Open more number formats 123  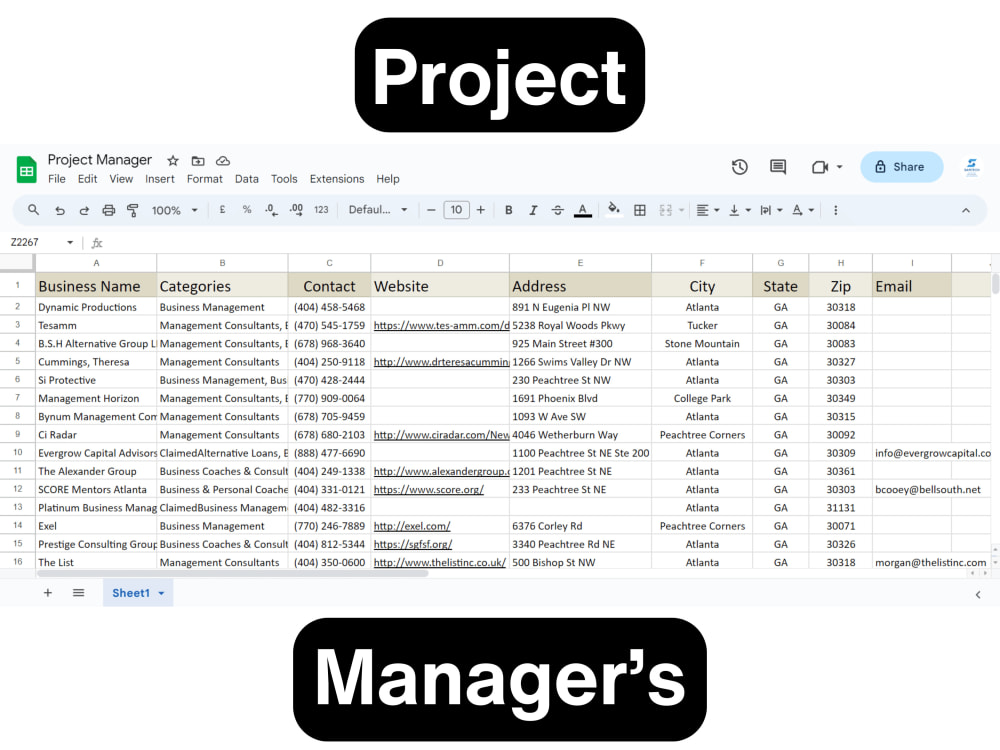[x=321, y=210]
